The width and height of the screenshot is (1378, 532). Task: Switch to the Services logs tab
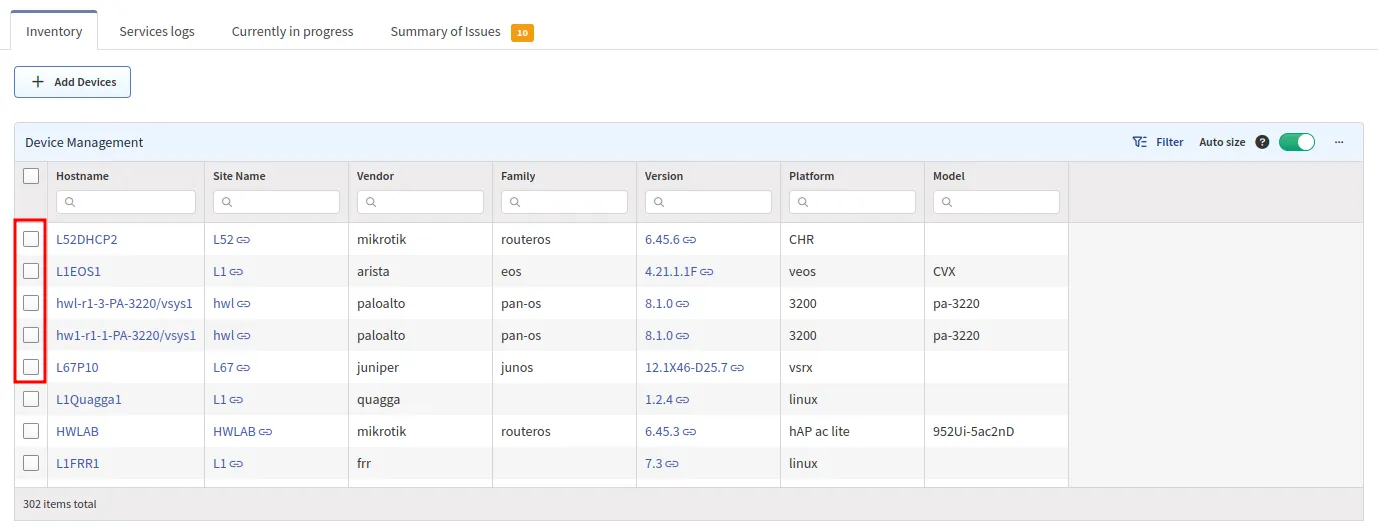157,31
